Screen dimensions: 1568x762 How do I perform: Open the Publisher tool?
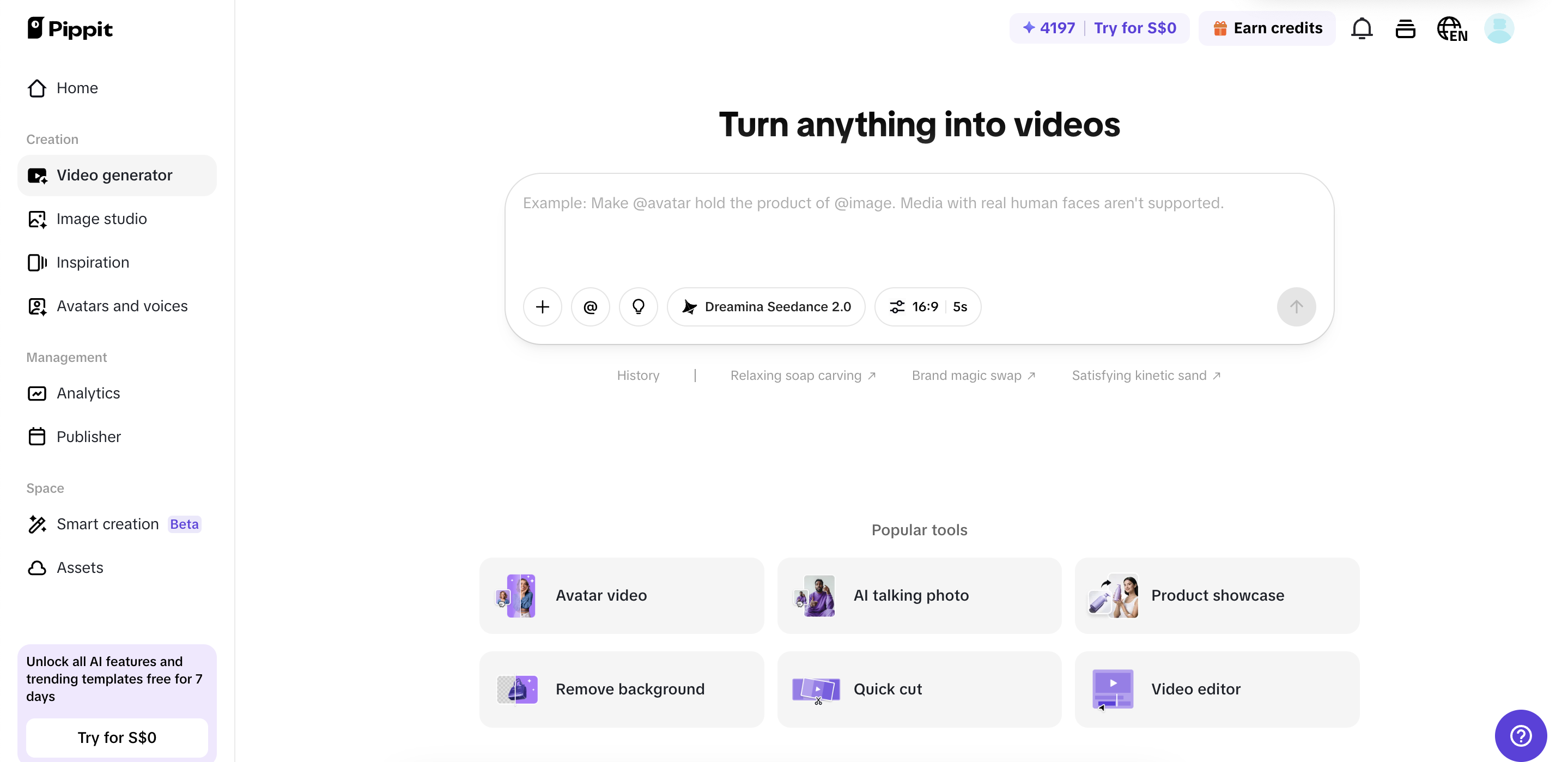point(89,436)
